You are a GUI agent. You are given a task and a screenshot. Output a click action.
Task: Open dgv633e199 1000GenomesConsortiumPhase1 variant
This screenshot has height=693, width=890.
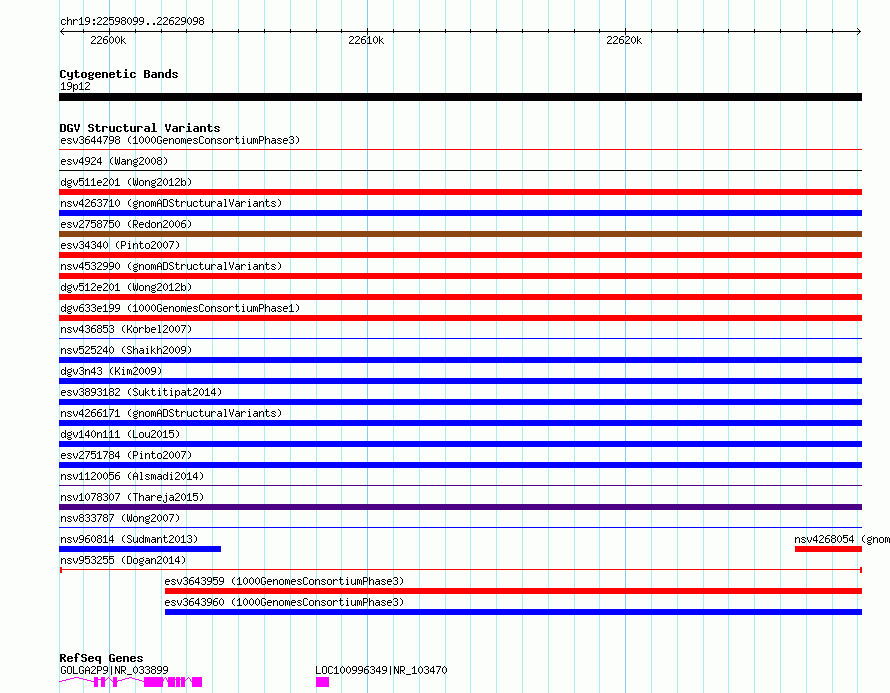tap(180, 308)
